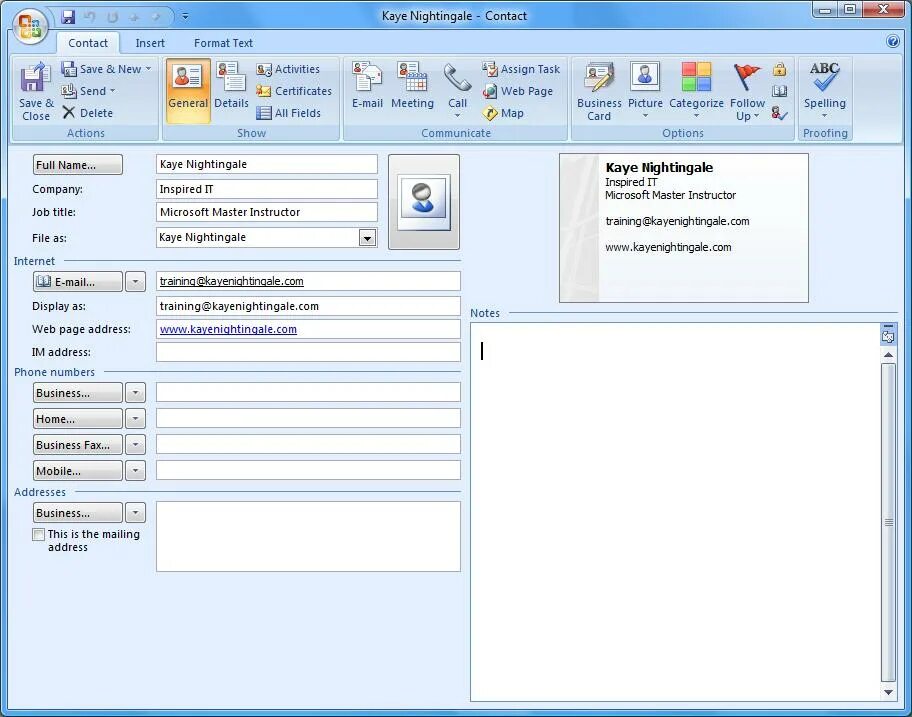Click the Full Name... button
This screenshot has width=912, height=717.
point(77,165)
